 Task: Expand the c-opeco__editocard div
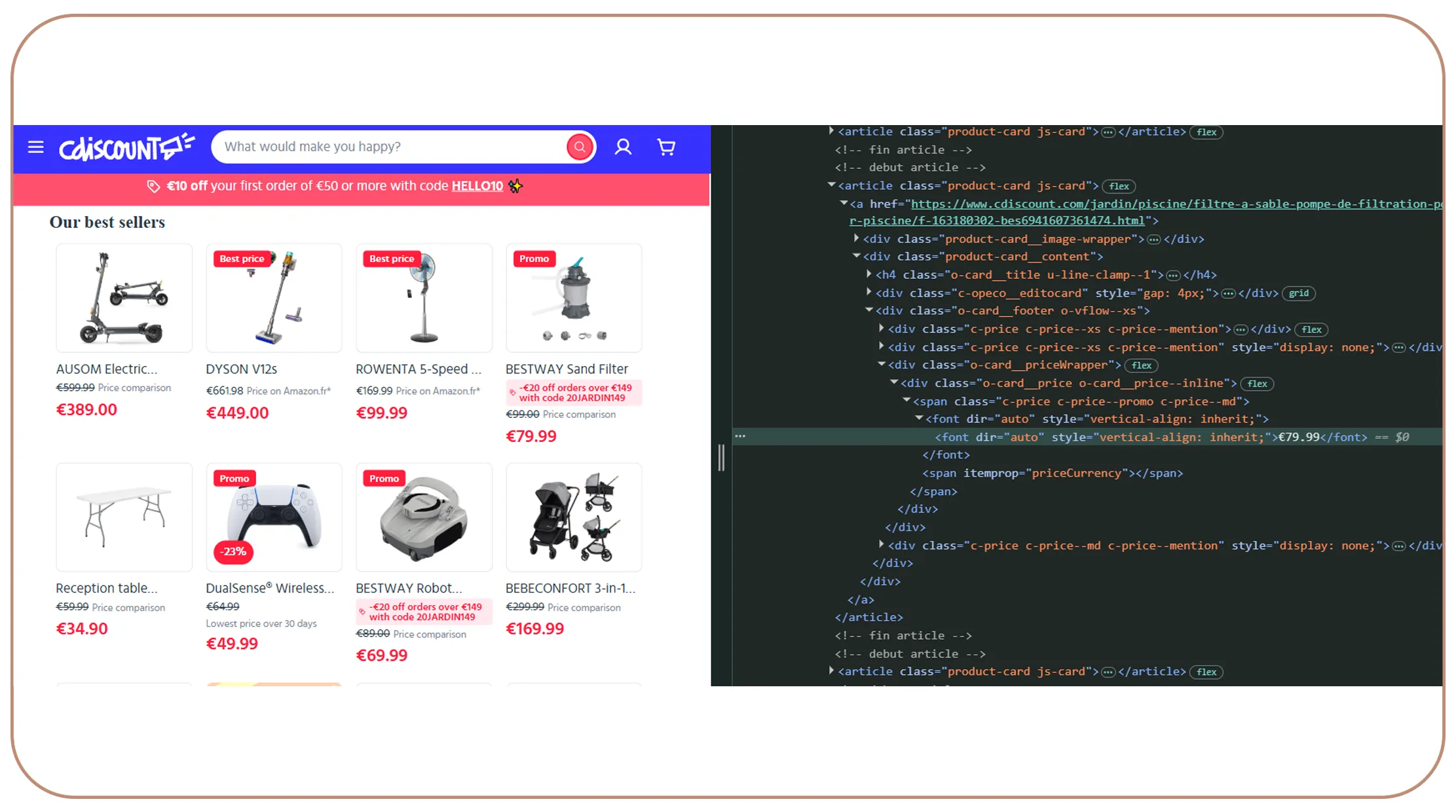[x=868, y=293]
